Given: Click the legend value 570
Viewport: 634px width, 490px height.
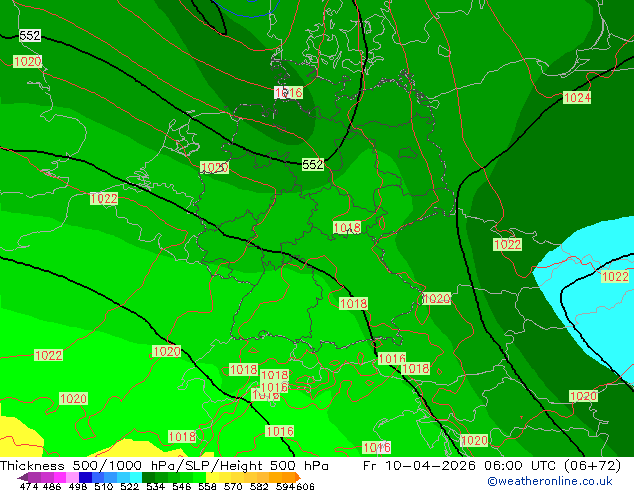Looking at the screenshot, I should pyautogui.click(x=233, y=486).
